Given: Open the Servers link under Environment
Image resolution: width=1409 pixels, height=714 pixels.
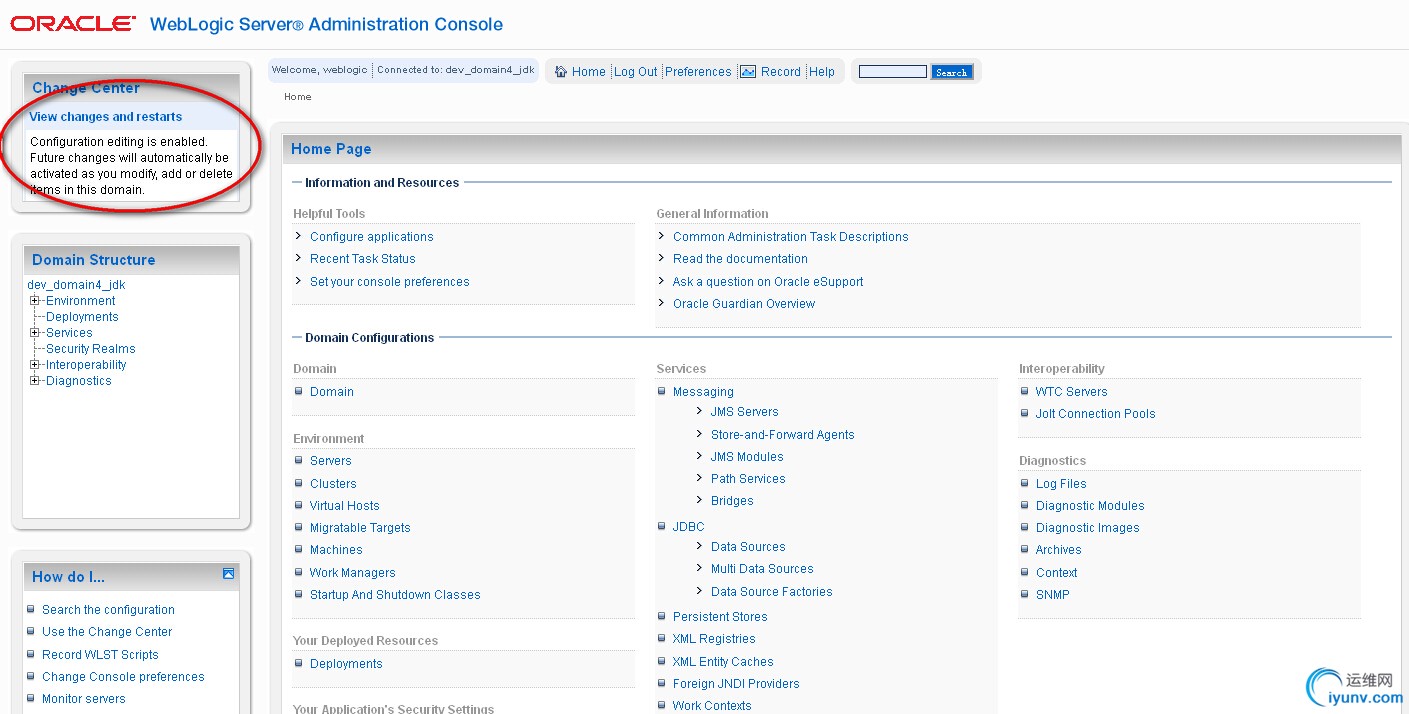Looking at the screenshot, I should click(x=331, y=461).
